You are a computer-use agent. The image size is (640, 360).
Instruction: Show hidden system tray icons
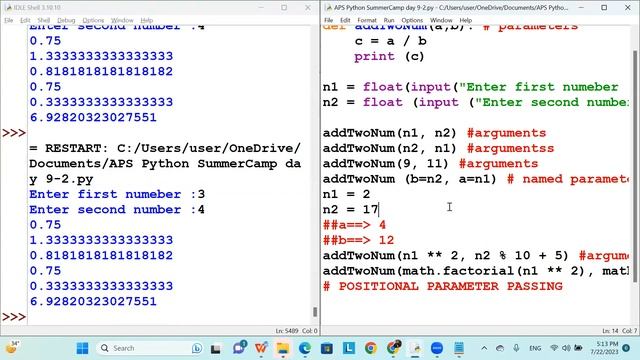pos(484,348)
